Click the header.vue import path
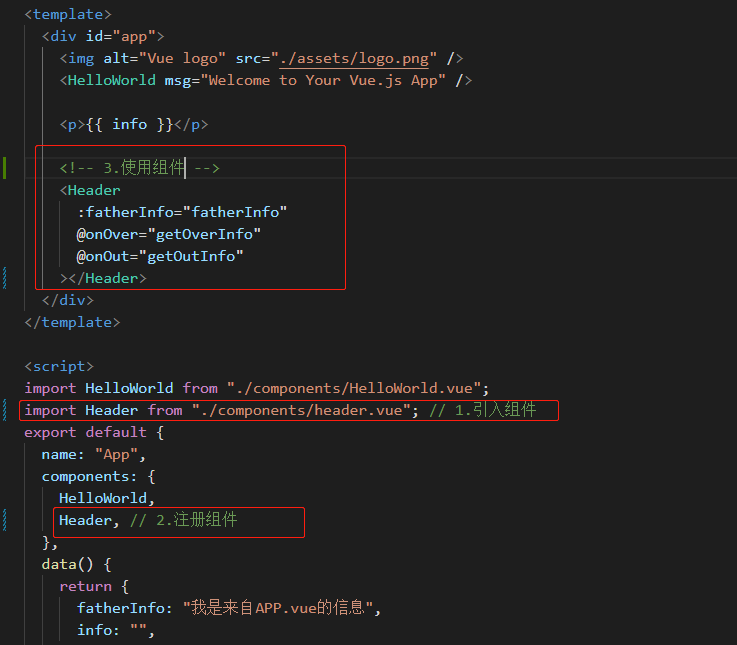737x645 pixels. pos(301,410)
